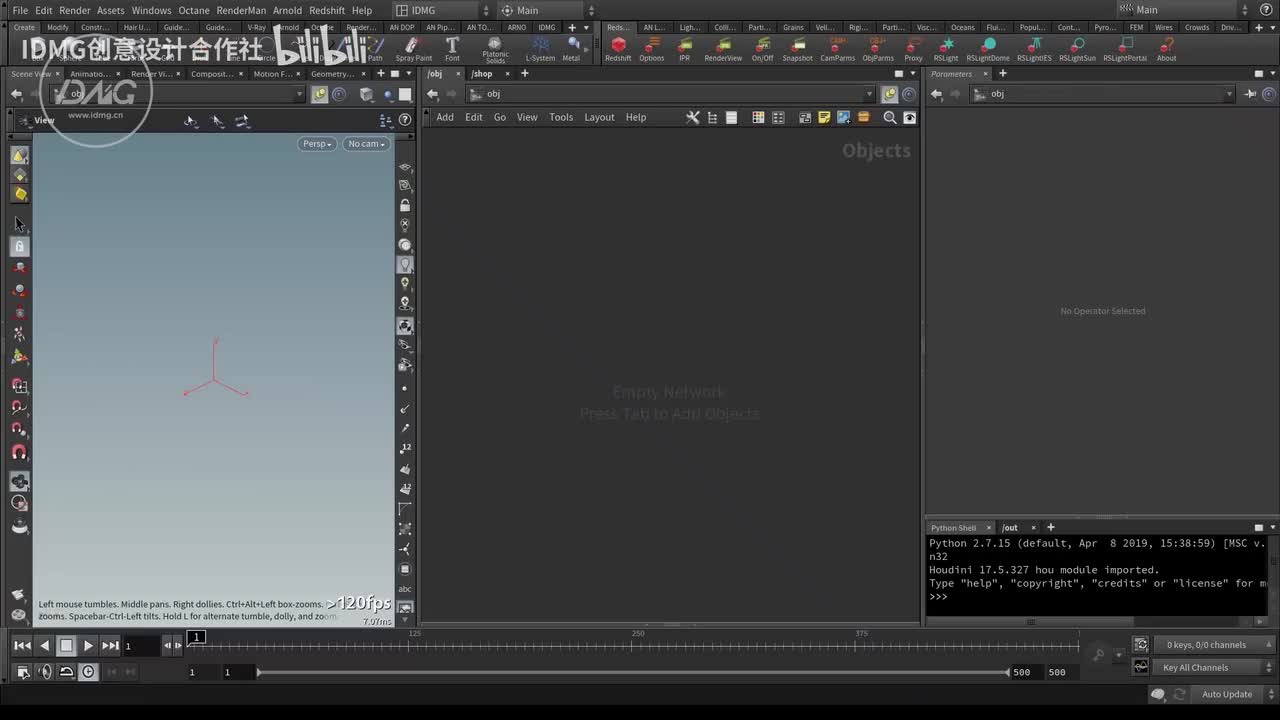Toggle viewport lock camera padlock icon
This screenshot has width=1280, height=720.
(x=405, y=205)
